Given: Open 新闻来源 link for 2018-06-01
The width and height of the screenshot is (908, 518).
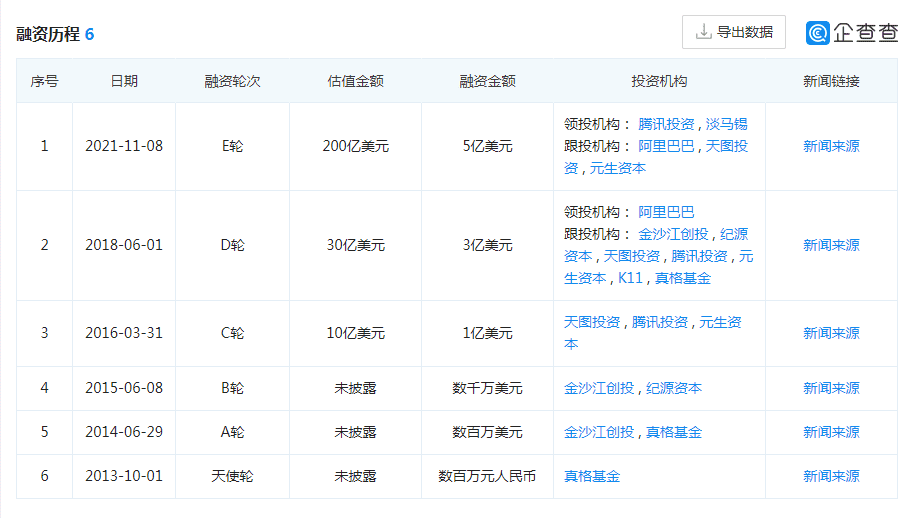Looking at the screenshot, I should [831, 245].
